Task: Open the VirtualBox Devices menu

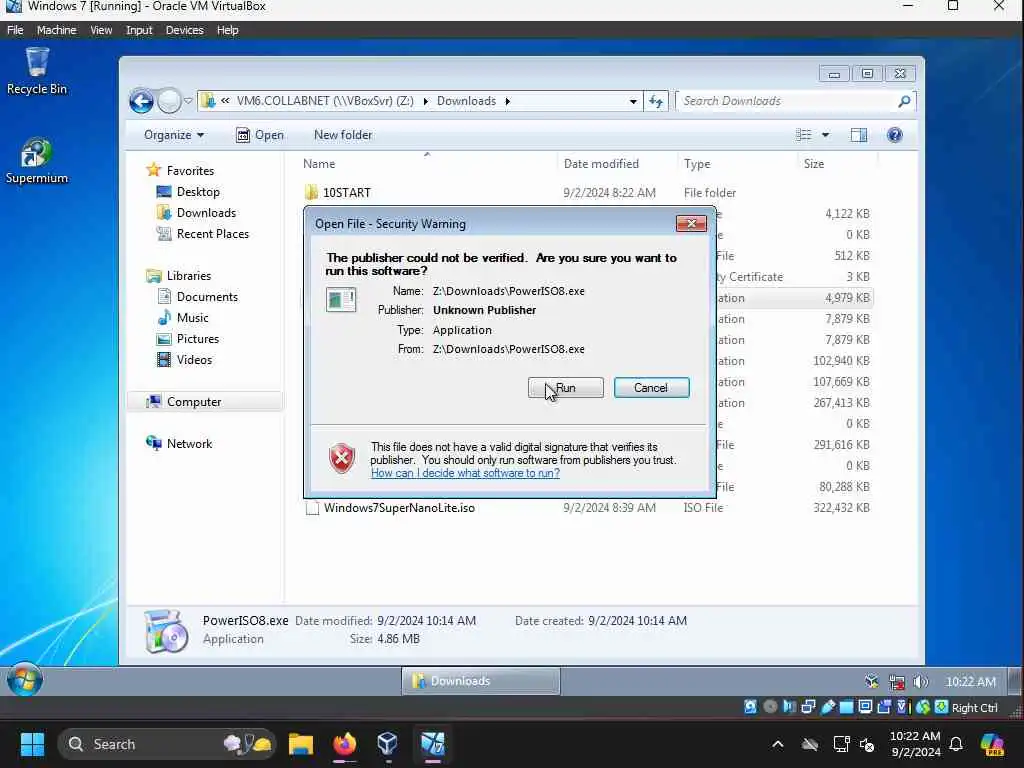Action: coord(185,30)
